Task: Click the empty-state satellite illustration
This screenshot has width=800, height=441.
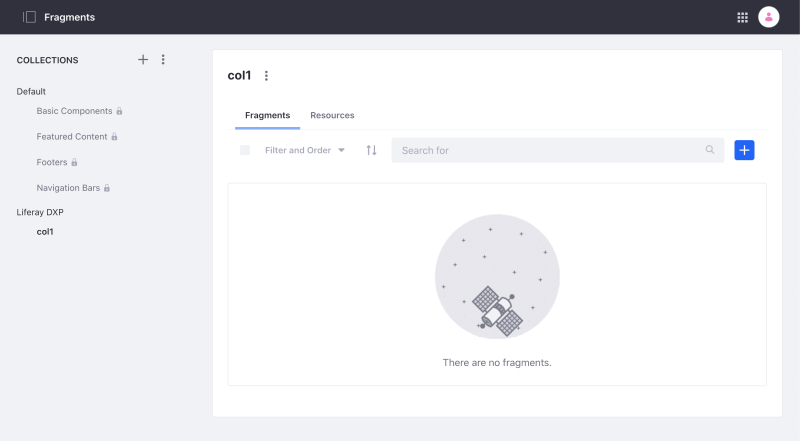Action: [497, 276]
